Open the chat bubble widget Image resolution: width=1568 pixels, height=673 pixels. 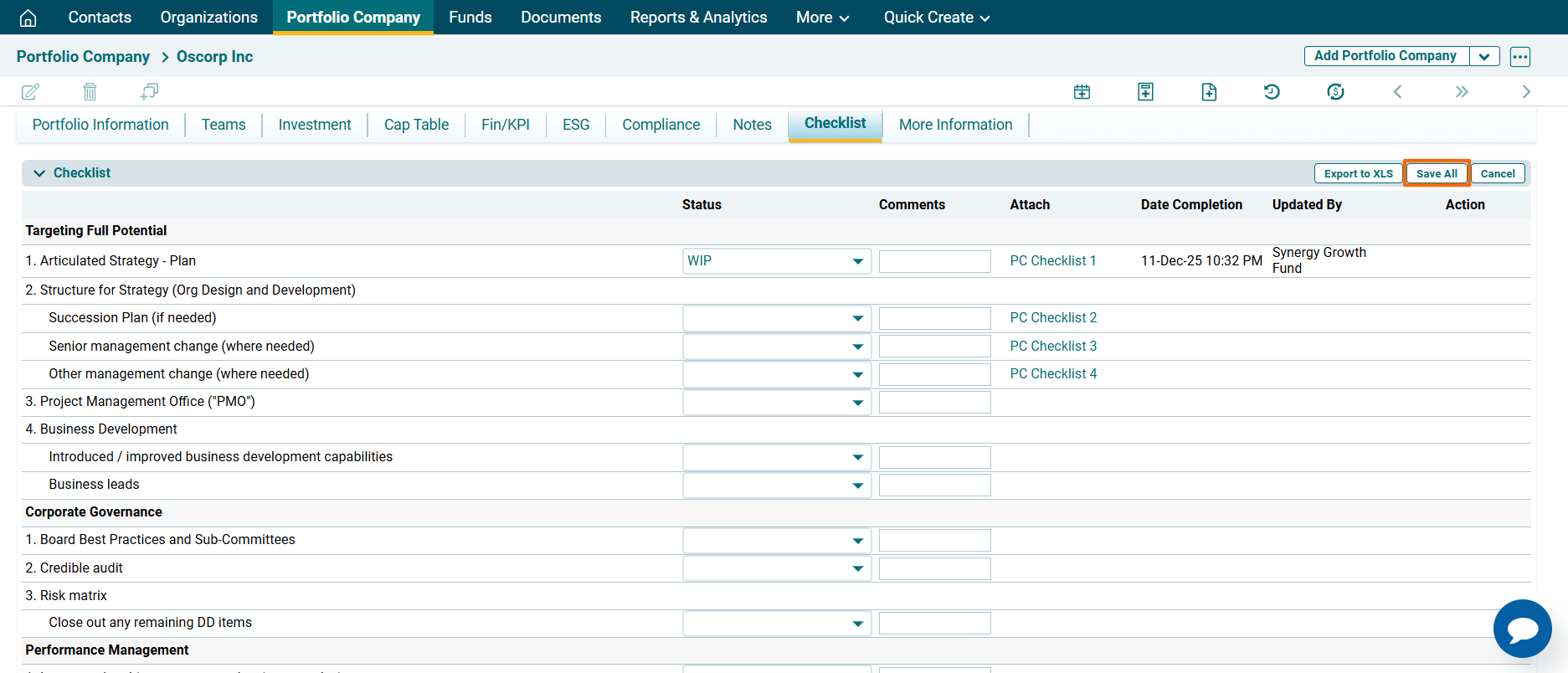click(x=1522, y=629)
